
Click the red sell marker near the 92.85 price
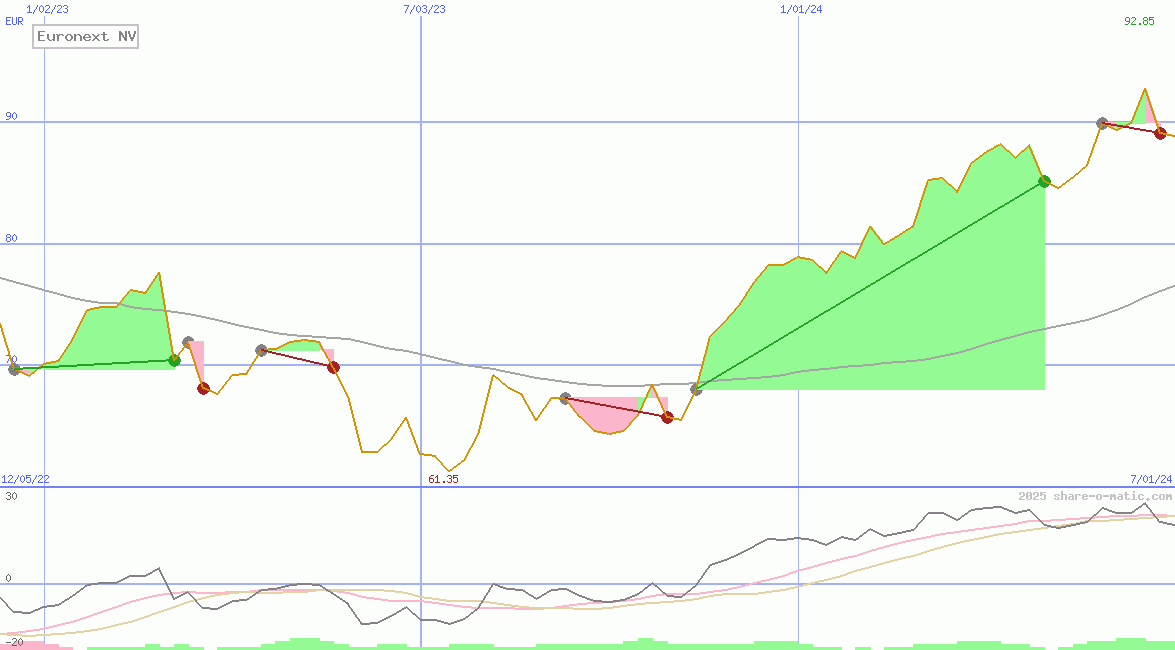pos(1160,132)
